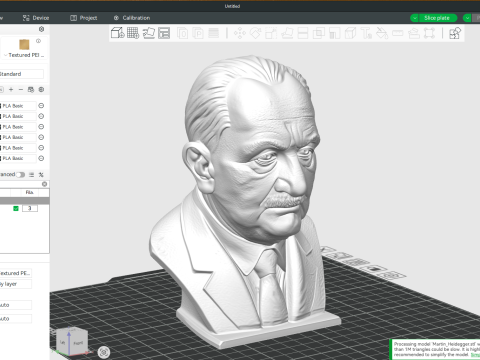Click the 3D view orientation cube

pos(71,341)
